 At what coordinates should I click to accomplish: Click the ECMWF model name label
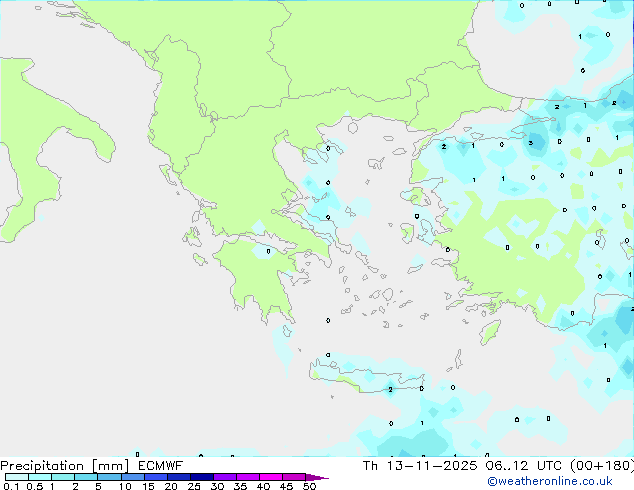(161, 466)
